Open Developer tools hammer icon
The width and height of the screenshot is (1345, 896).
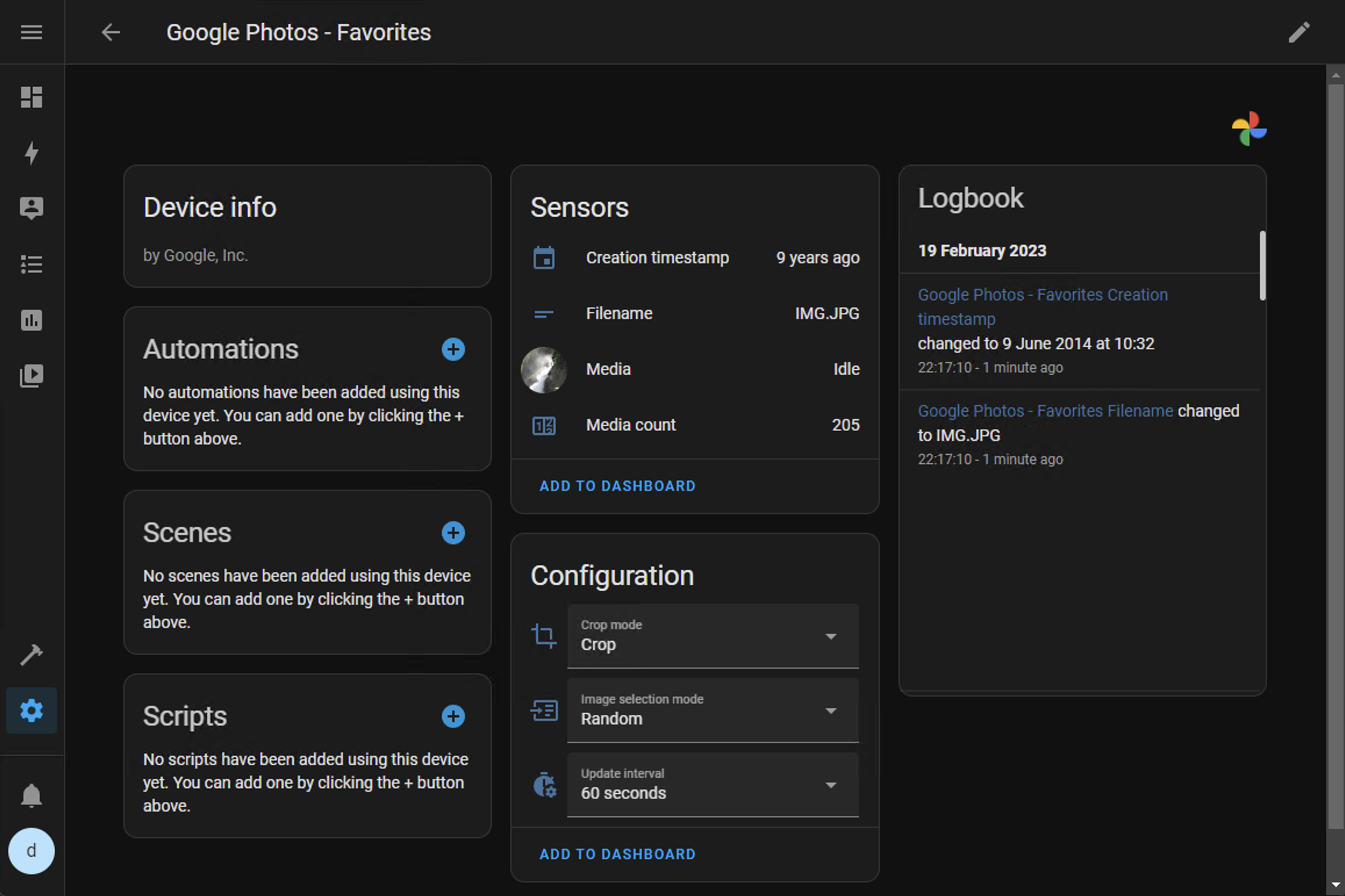pyautogui.click(x=31, y=655)
